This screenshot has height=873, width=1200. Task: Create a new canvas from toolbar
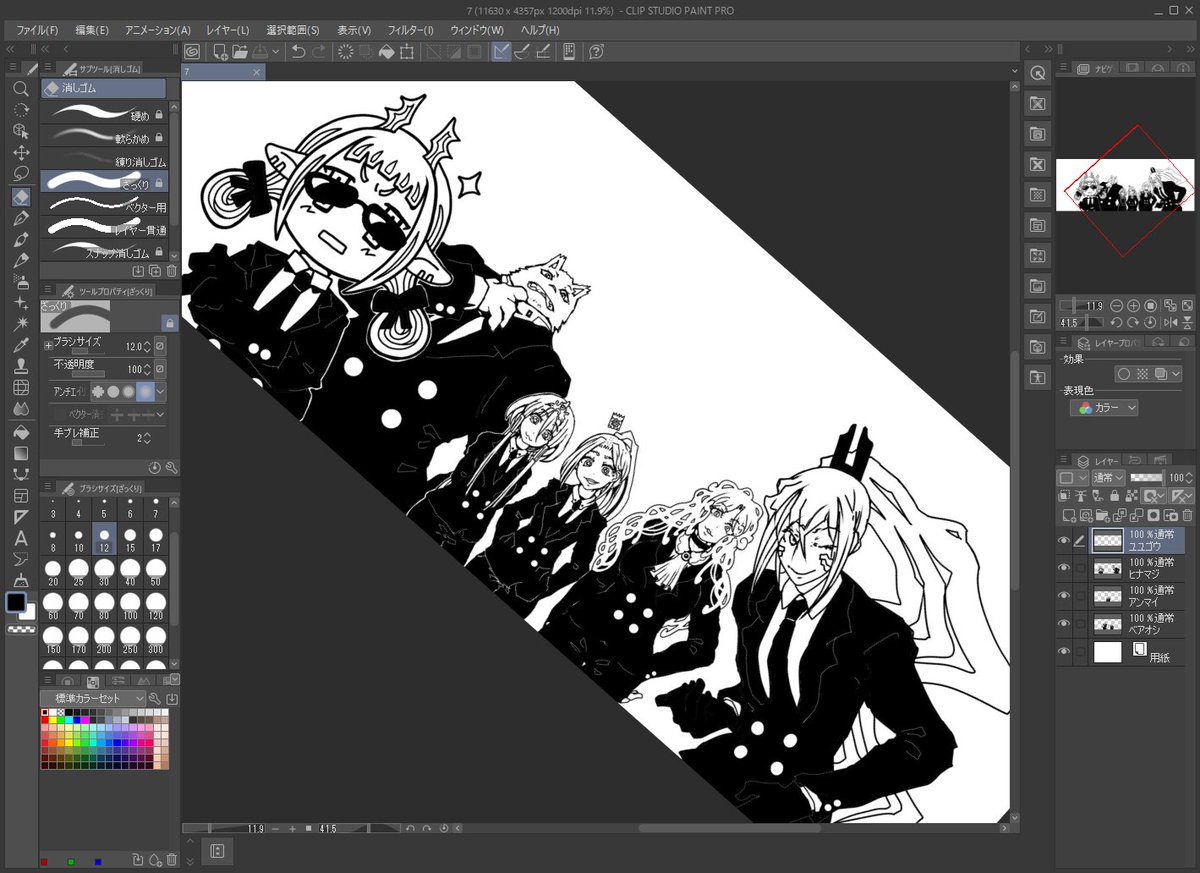tap(220, 51)
